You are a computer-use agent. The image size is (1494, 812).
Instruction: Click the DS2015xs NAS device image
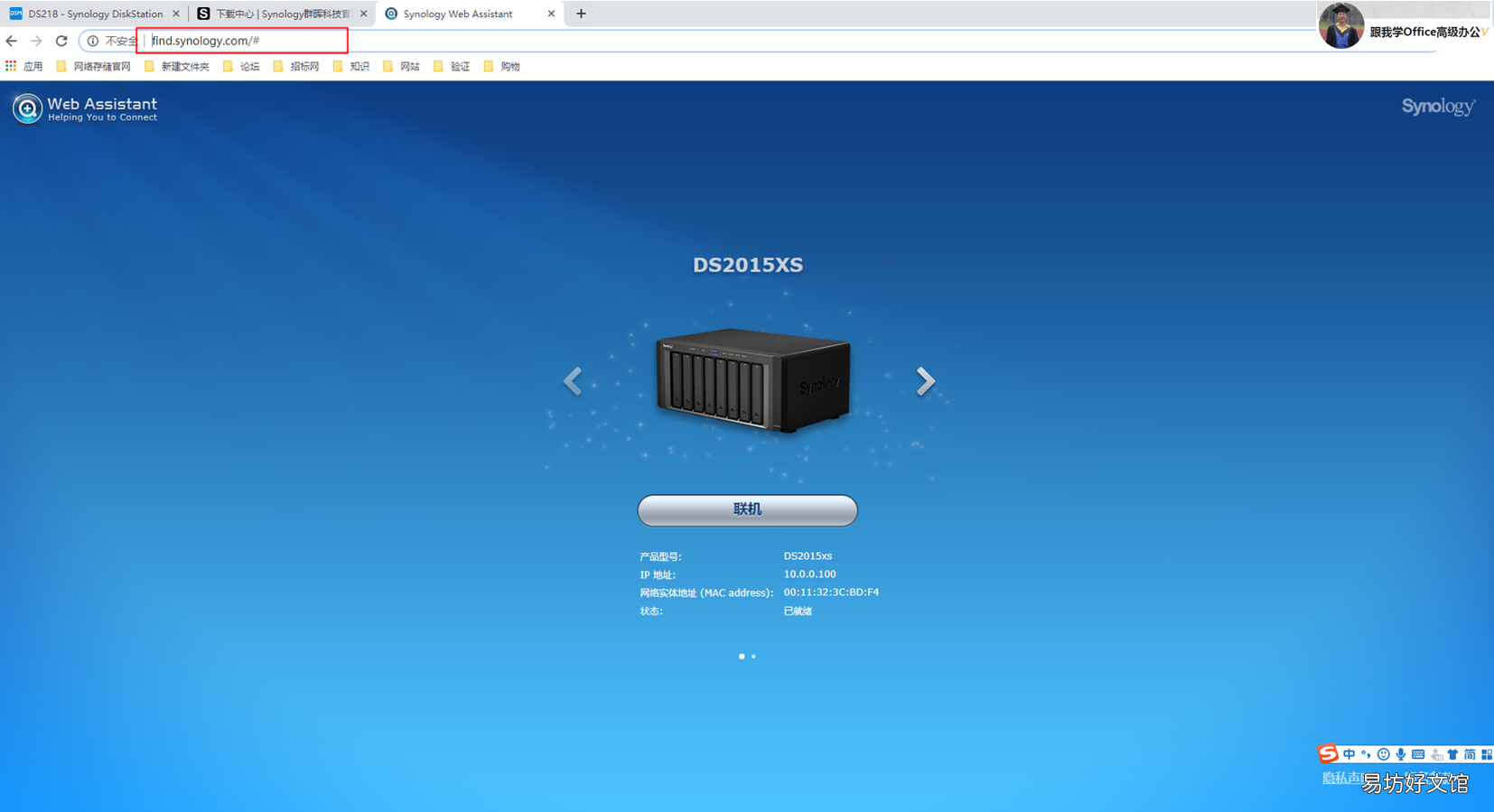coord(753,380)
